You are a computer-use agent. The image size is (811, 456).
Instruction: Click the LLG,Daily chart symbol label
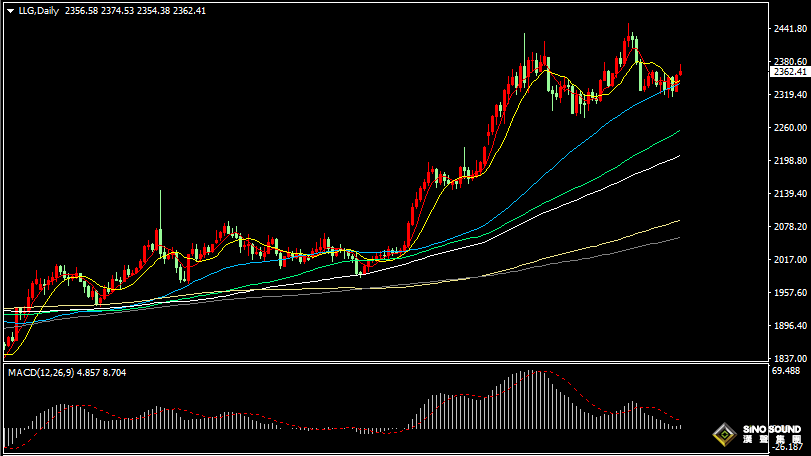[39, 11]
